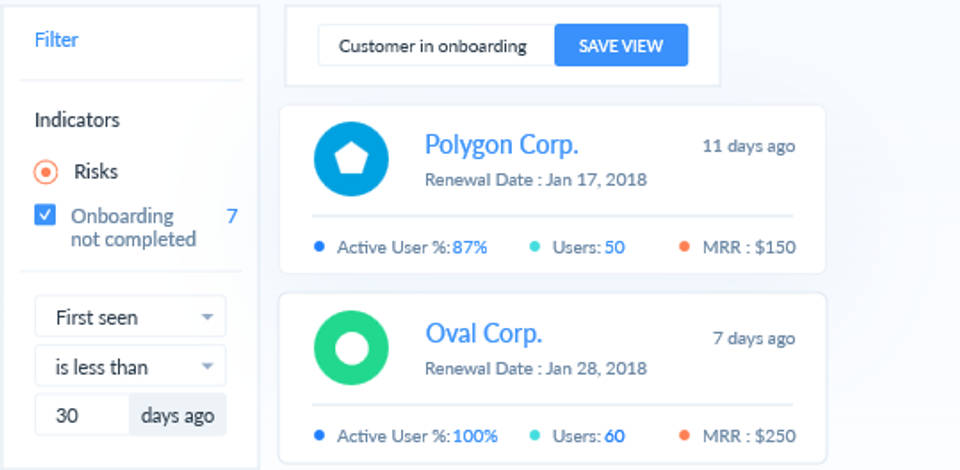Screen dimensions: 960x470
Task: Click Polygon Corp. Active User 87% value
Action: coord(470,247)
